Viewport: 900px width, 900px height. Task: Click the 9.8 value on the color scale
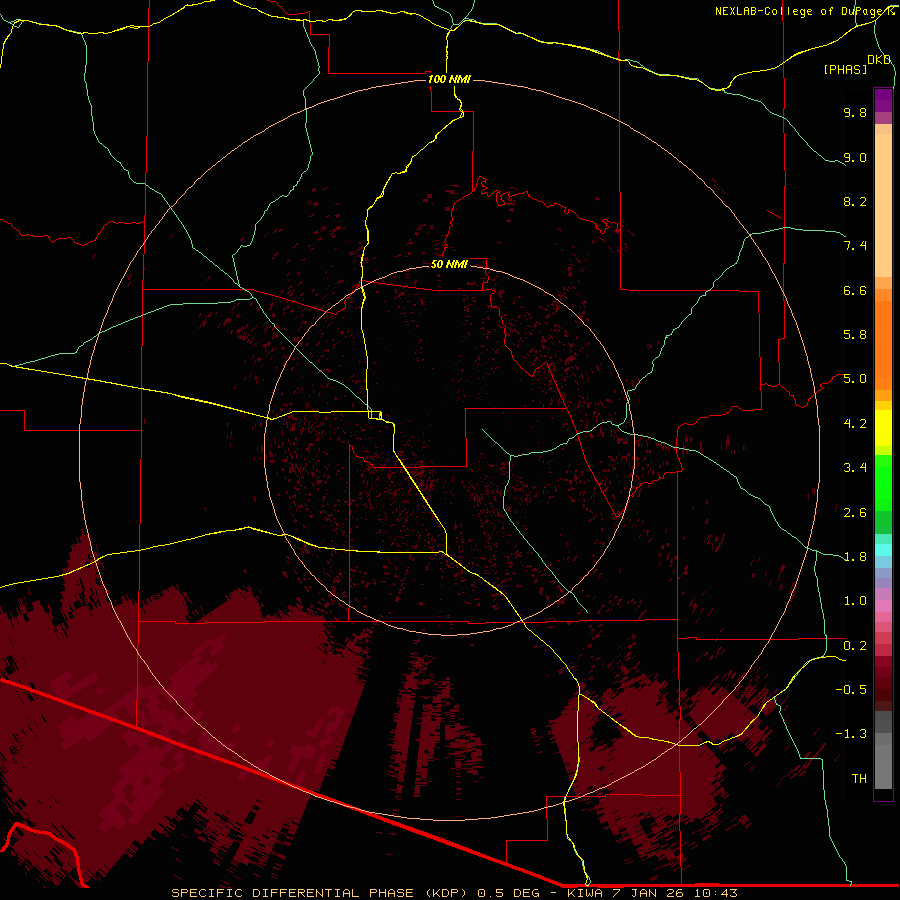(x=855, y=112)
